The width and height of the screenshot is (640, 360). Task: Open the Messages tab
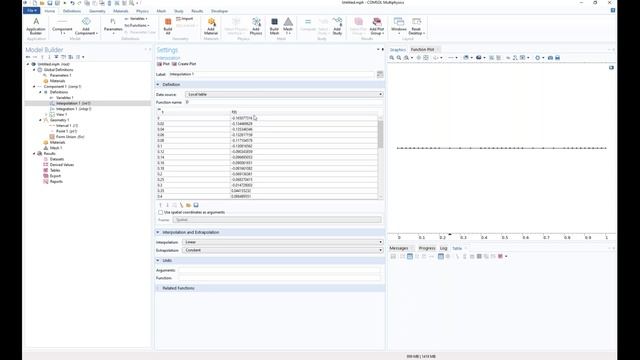[399, 248]
